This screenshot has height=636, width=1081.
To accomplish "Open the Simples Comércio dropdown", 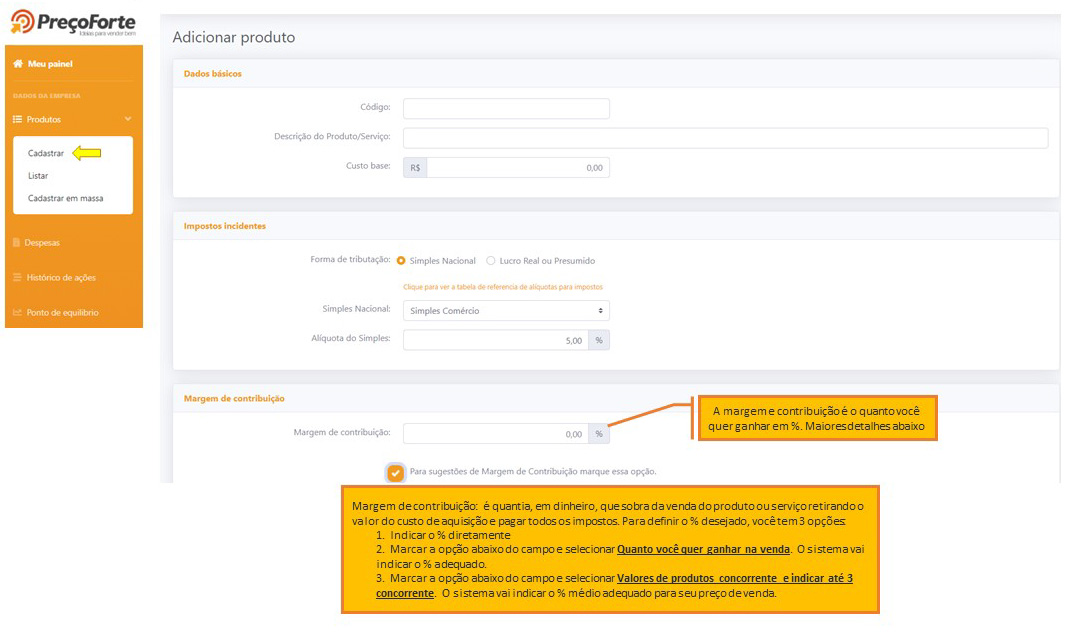I will 506,311.
